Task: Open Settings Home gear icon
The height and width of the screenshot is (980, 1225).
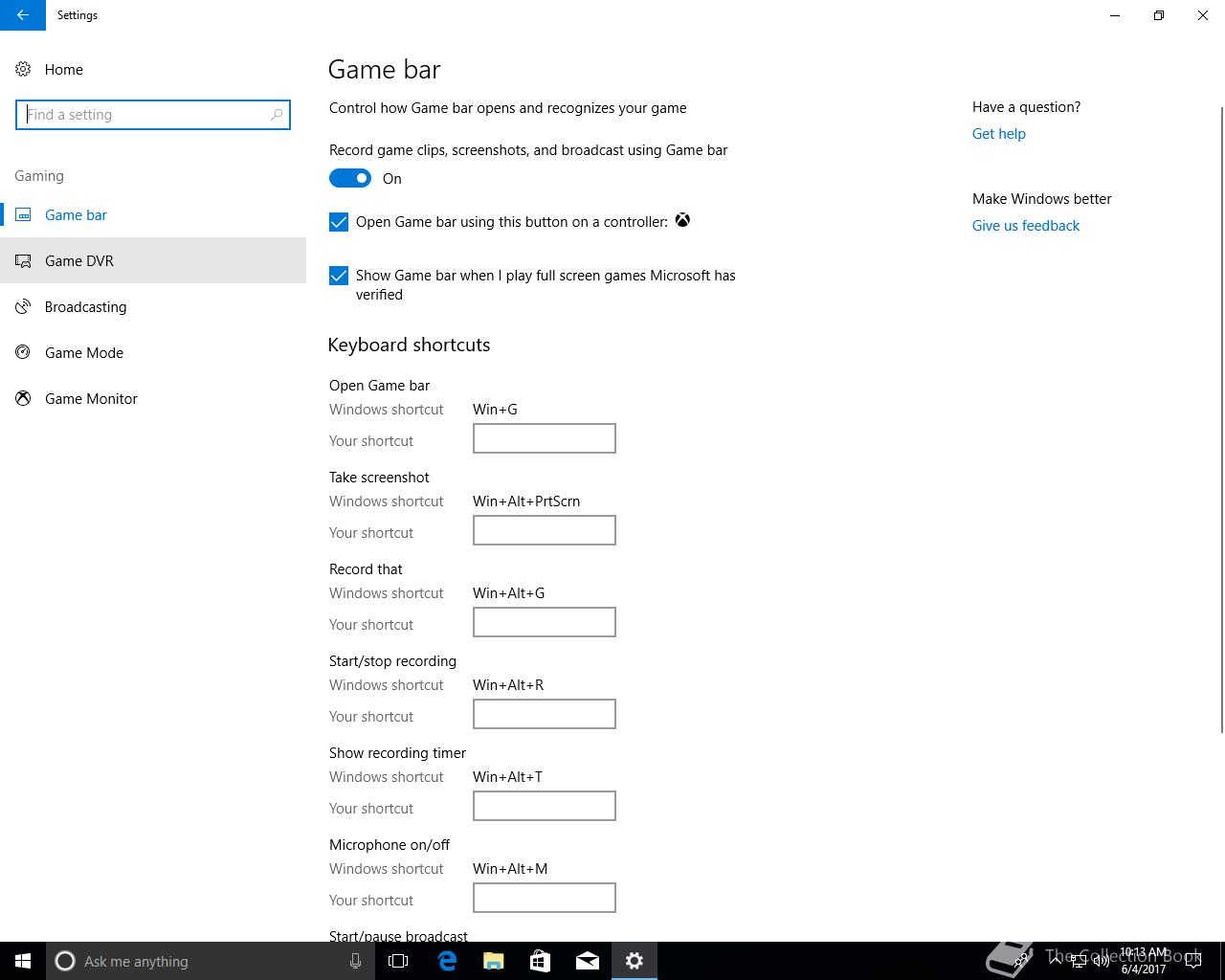Action: (23, 69)
